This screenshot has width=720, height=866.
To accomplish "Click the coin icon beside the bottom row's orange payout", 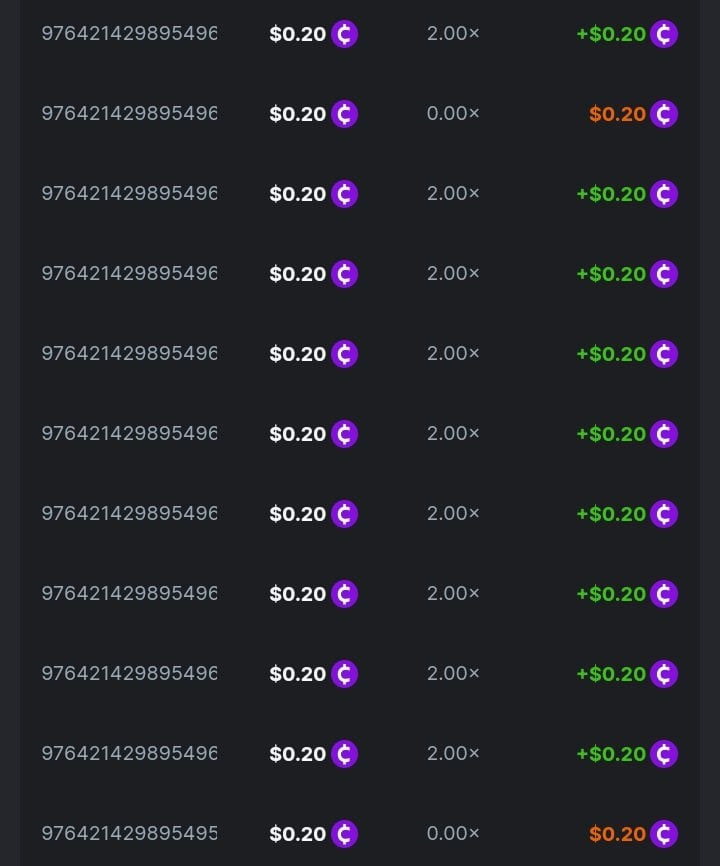I will (x=664, y=834).
